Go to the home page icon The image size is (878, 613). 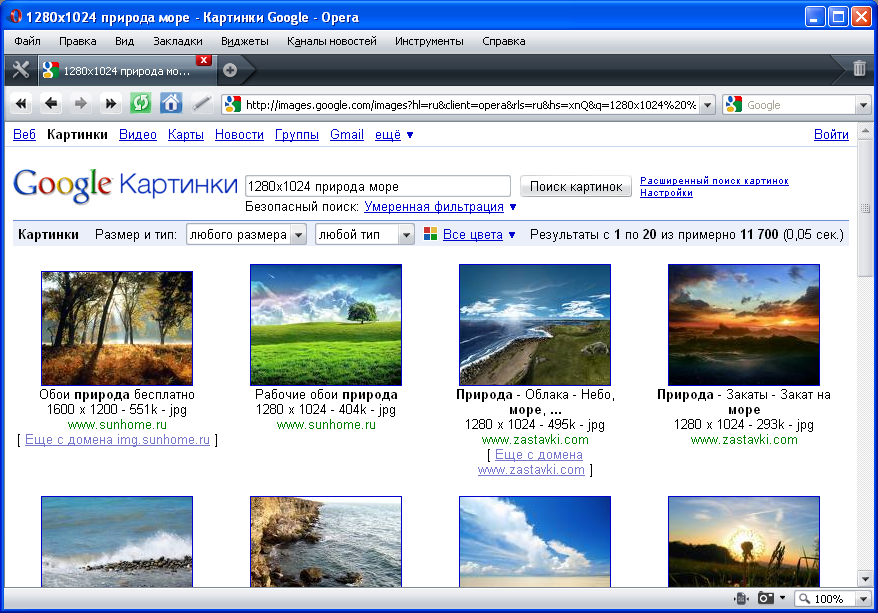[171, 104]
